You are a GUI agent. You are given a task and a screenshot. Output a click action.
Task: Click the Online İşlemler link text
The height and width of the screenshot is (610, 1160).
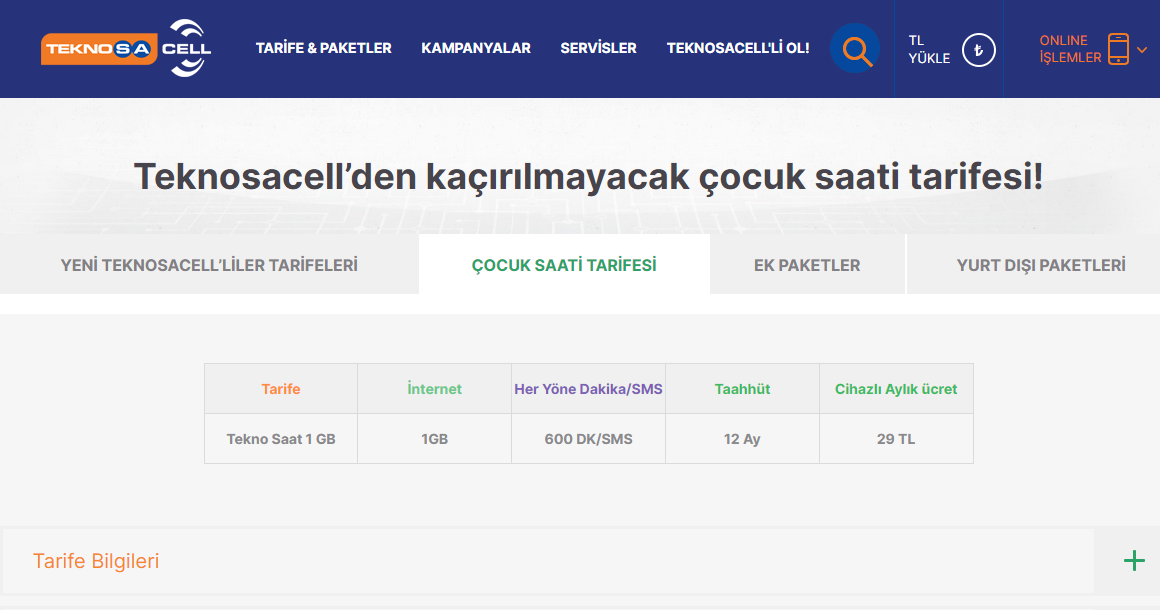point(1070,49)
